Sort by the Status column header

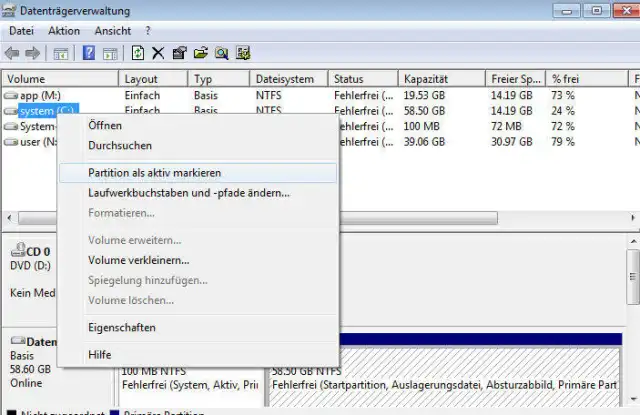(x=363, y=79)
